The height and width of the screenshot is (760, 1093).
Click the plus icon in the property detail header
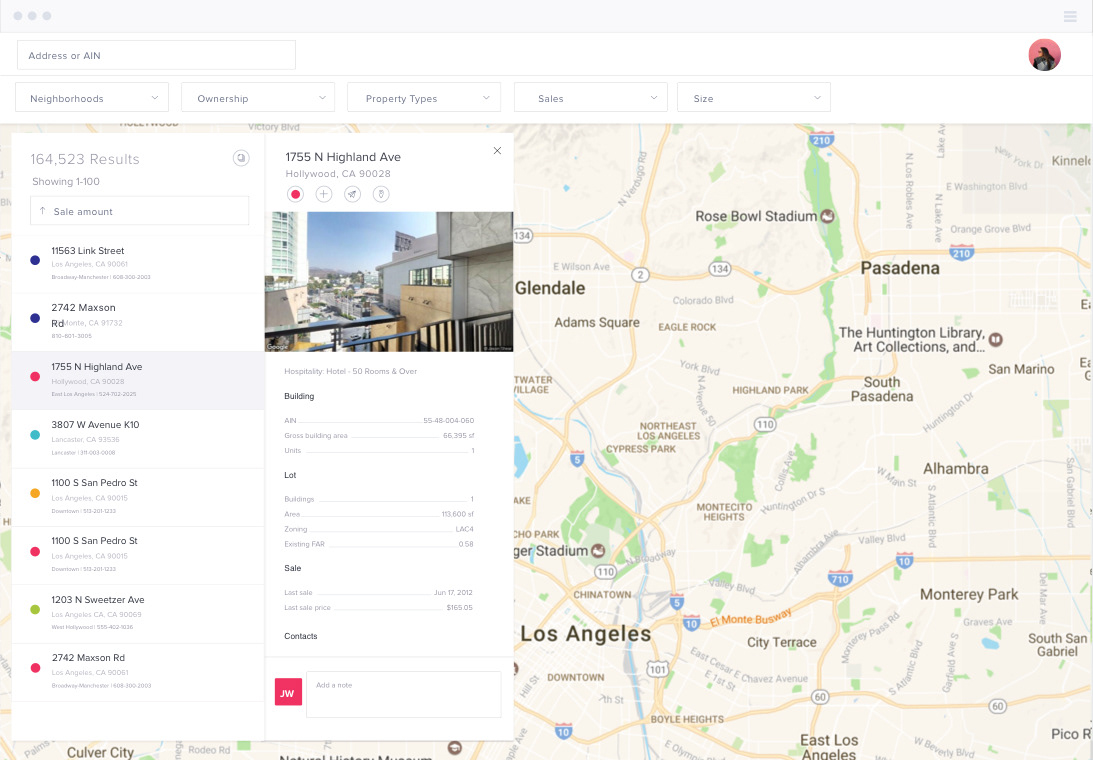[323, 195]
